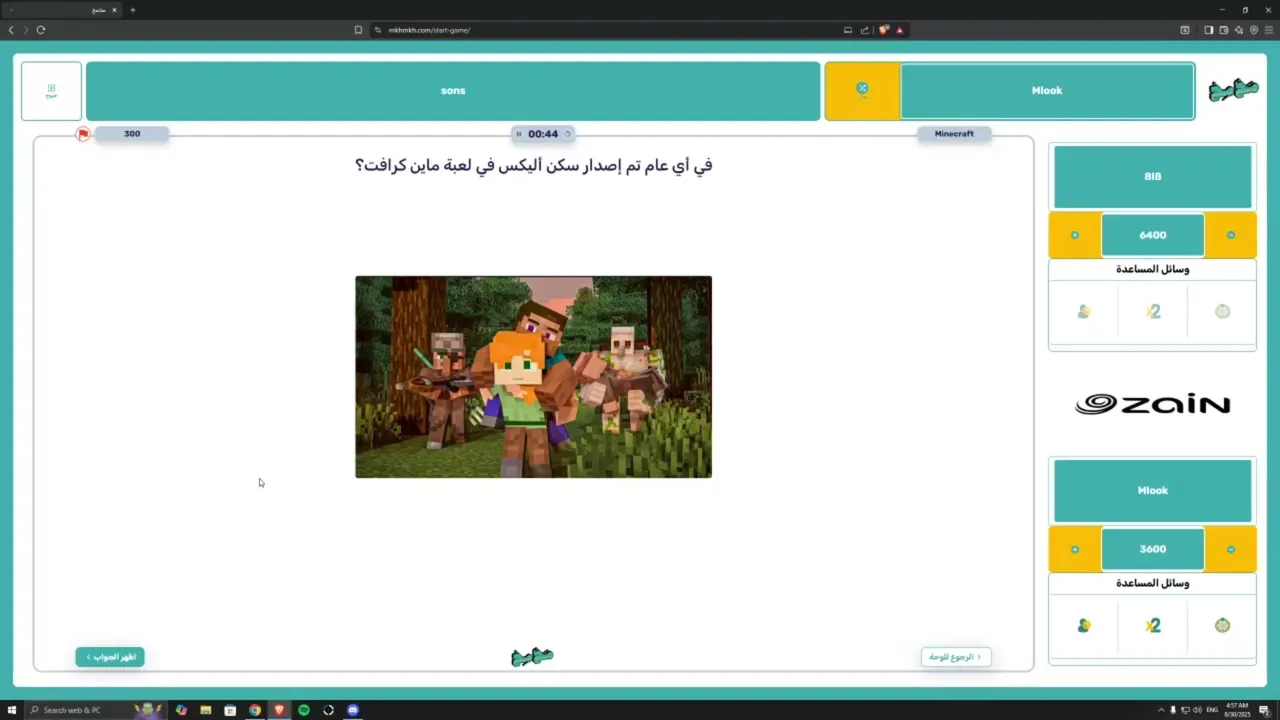The image size is (1280, 720).
Task: Open the browser hamburger menu
Action: pos(1268,30)
